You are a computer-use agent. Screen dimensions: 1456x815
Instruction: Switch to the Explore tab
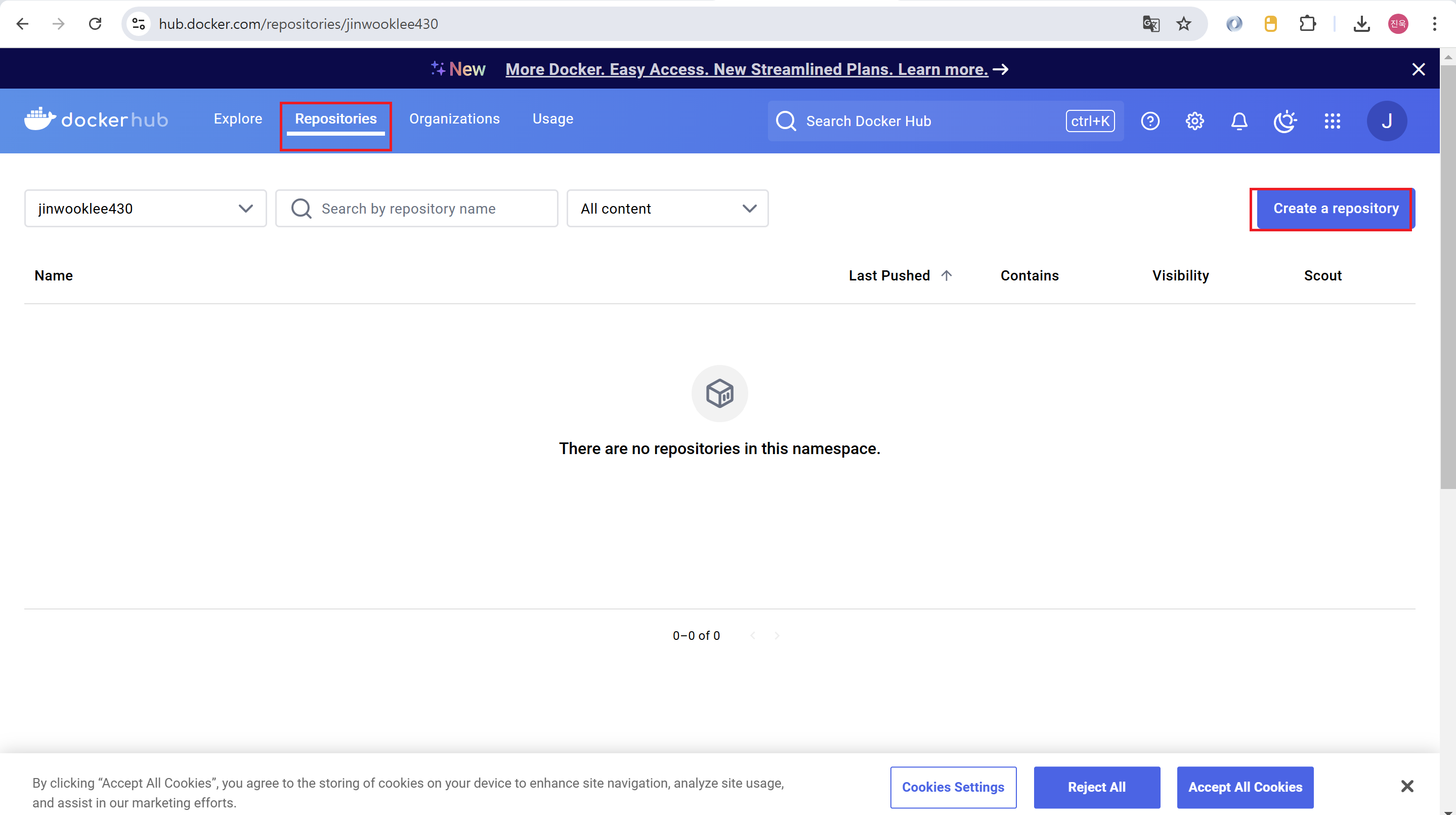pos(238,119)
